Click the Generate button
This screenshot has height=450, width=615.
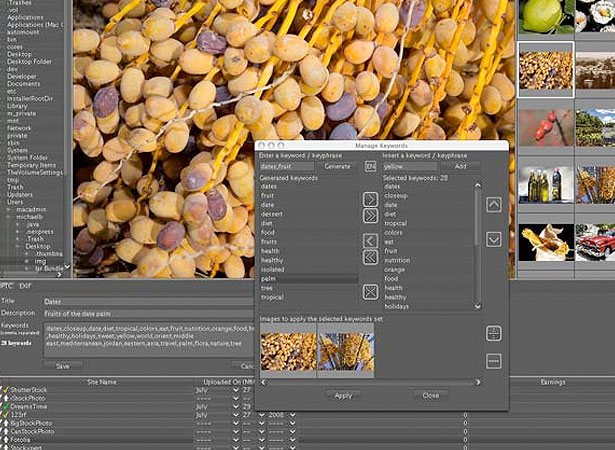[x=337, y=166]
